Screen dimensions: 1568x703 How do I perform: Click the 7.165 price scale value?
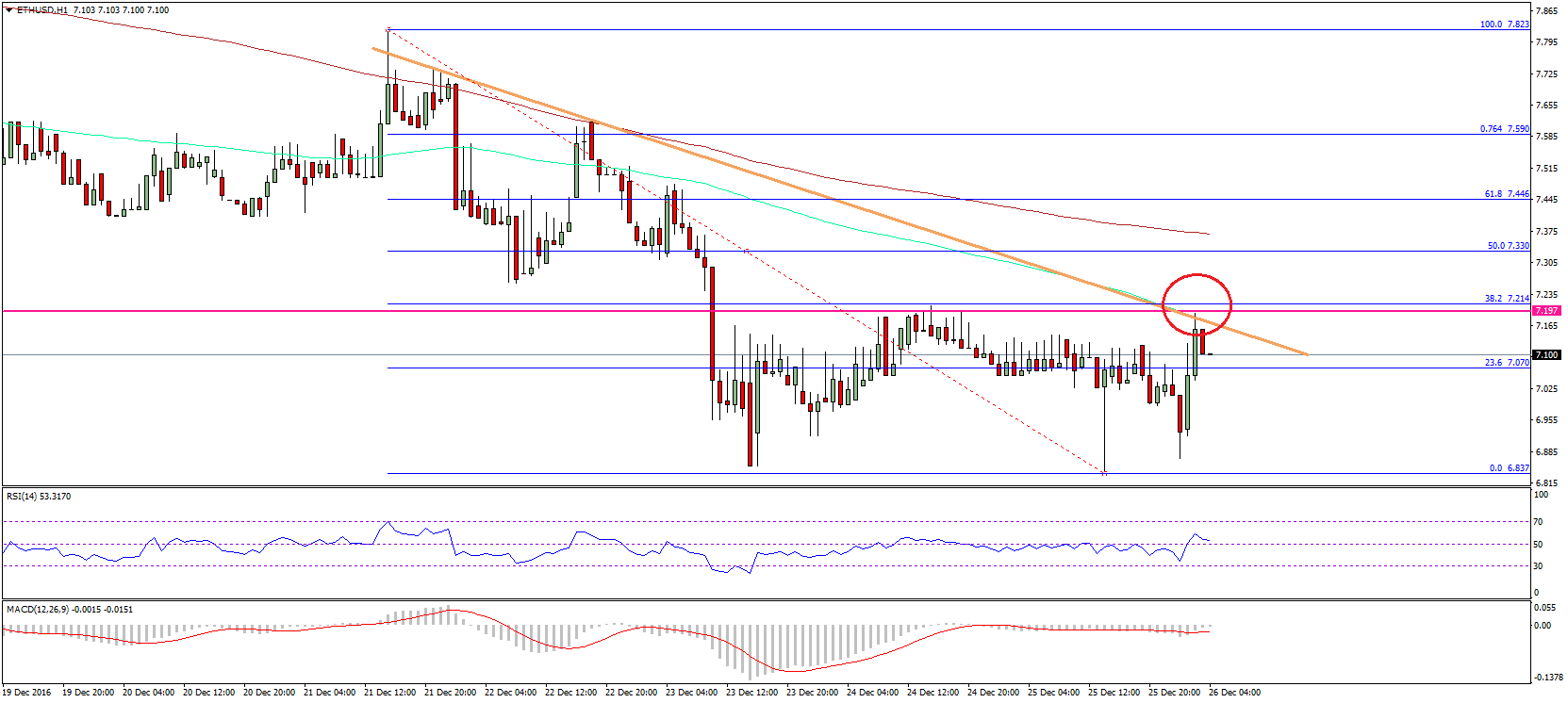pyautogui.click(x=1546, y=326)
